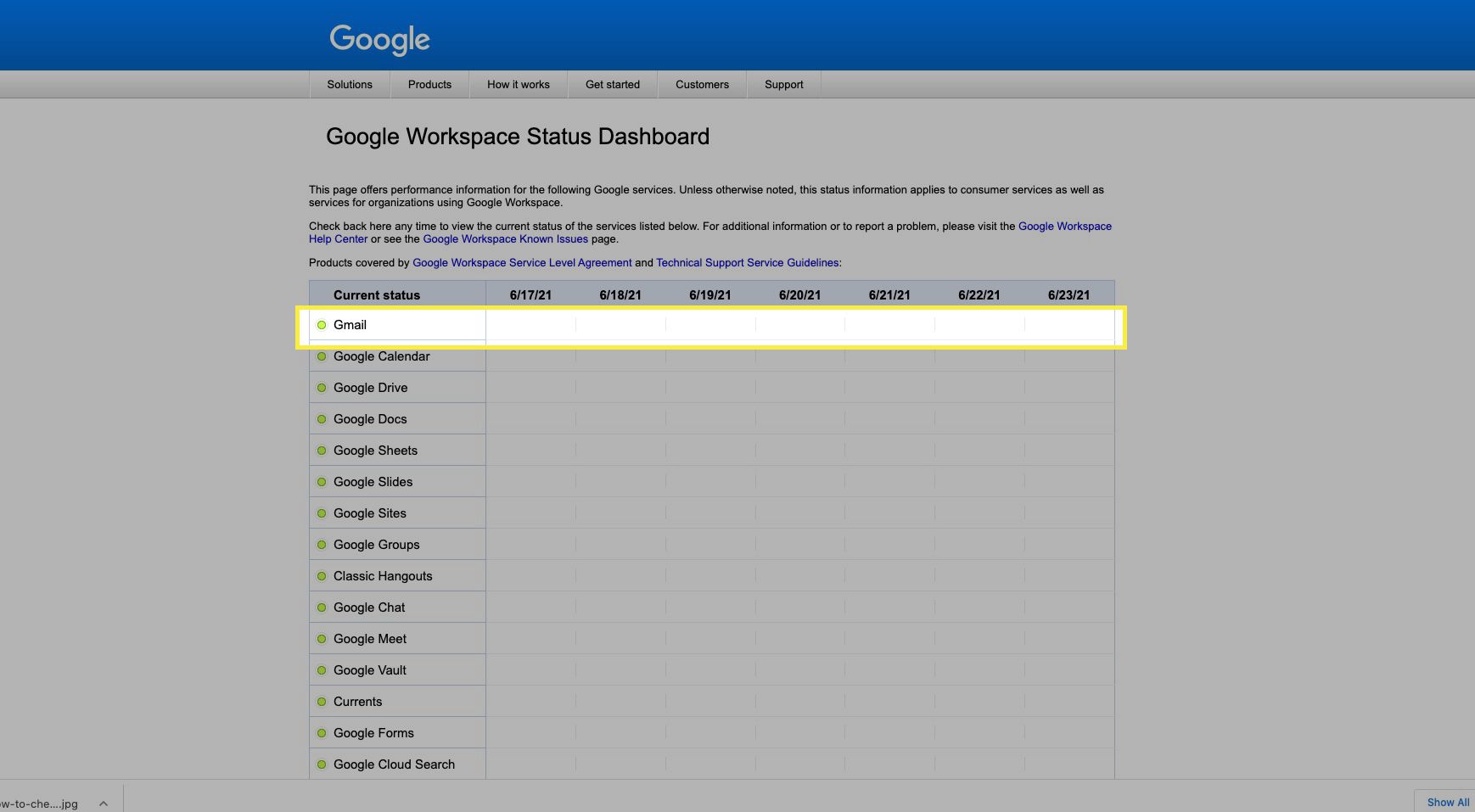Image resolution: width=1475 pixels, height=812 pixels.
Task: Click the Google Calendar row label
Action: pos(381,356)
